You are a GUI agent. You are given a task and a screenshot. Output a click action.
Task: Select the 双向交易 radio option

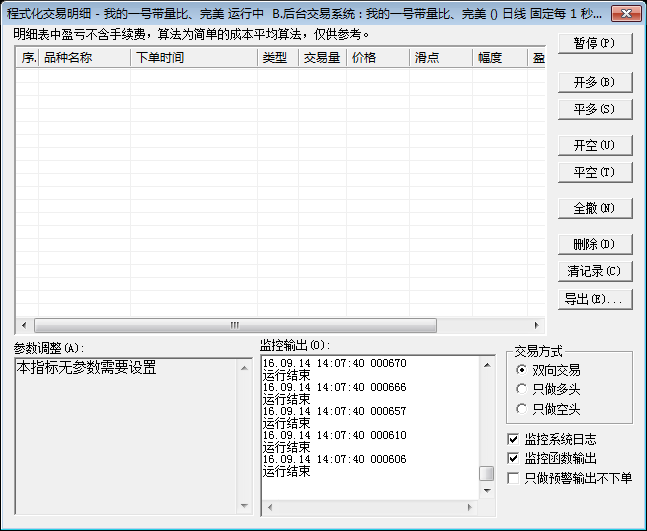click(522, 371)
